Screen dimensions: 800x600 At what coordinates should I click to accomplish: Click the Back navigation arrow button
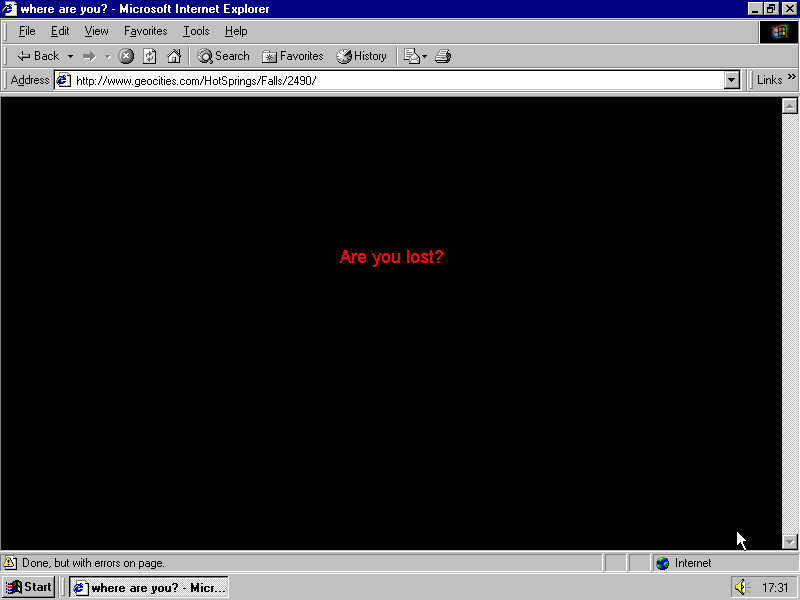pyautogui.click(x=38, y=56)
